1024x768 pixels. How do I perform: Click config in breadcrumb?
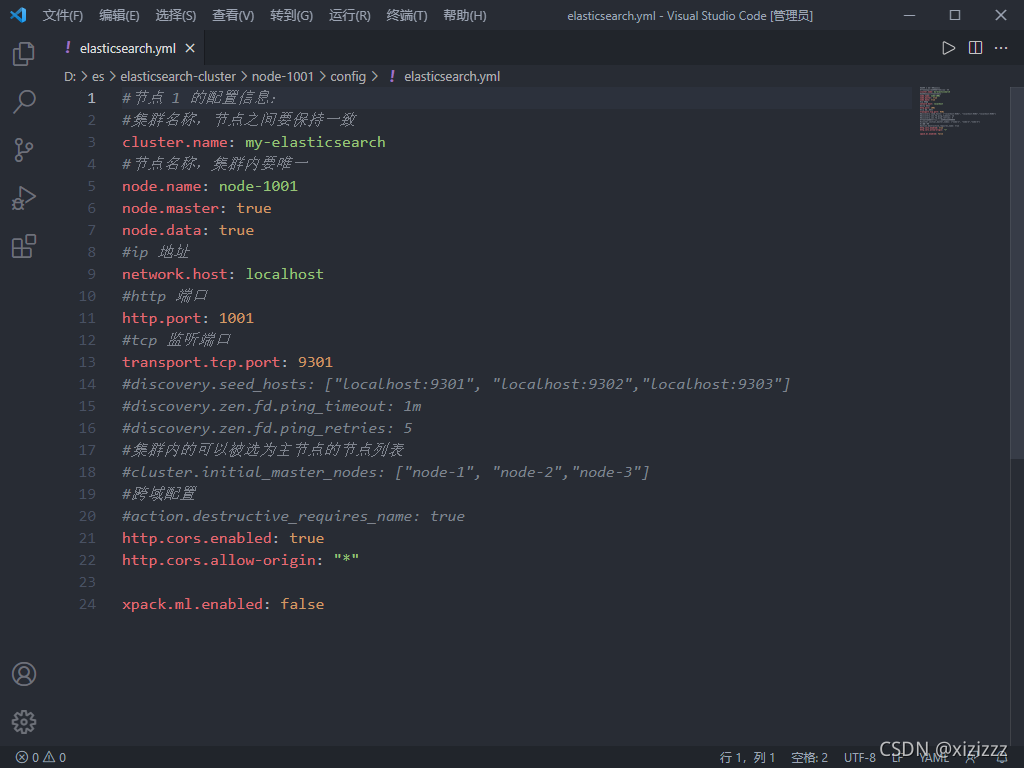pyautogui.click(x=348, y=76)
